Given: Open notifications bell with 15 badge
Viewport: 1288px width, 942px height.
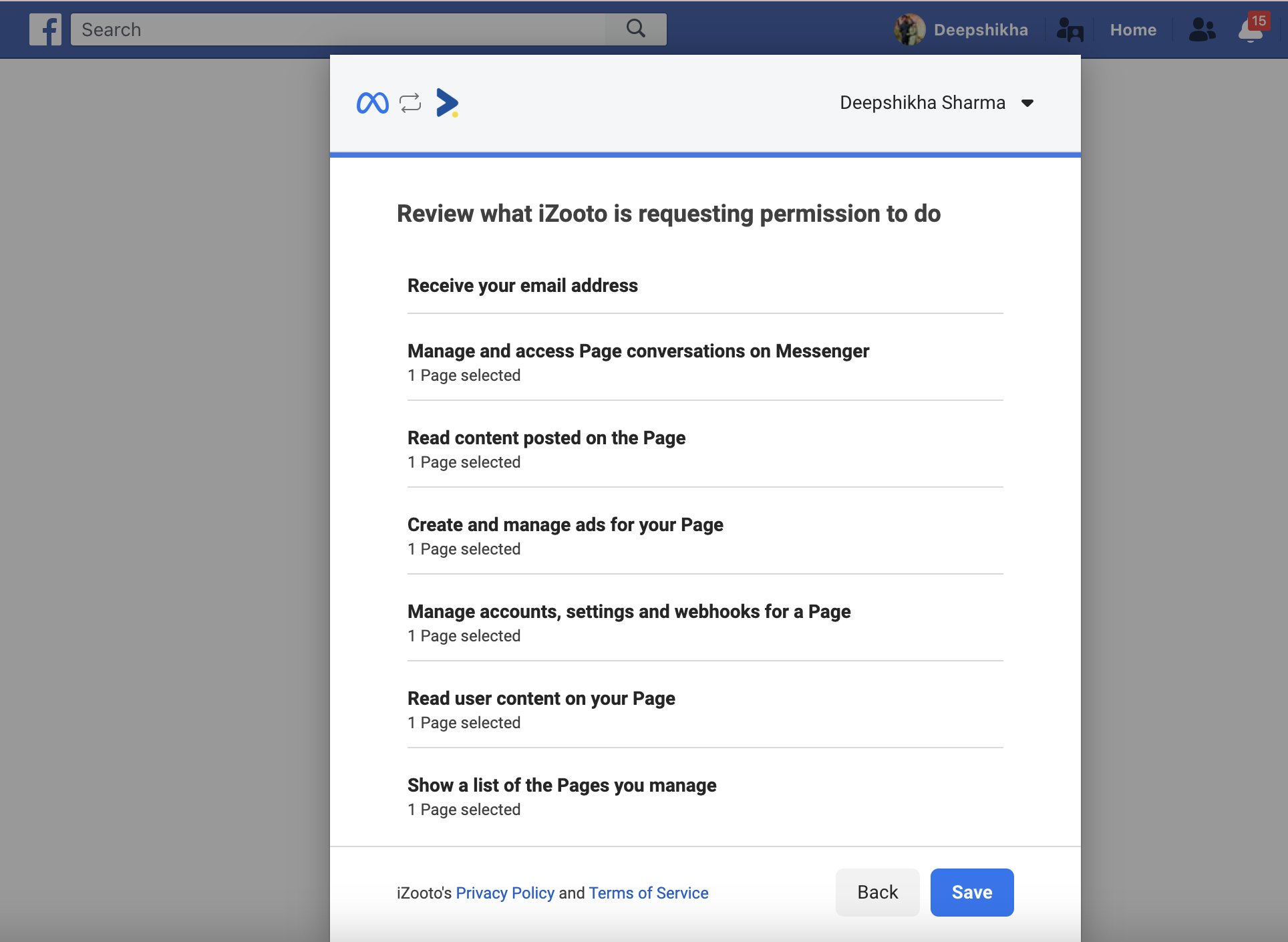Looking at the screenshot, I should click(x=1251, y=29).
